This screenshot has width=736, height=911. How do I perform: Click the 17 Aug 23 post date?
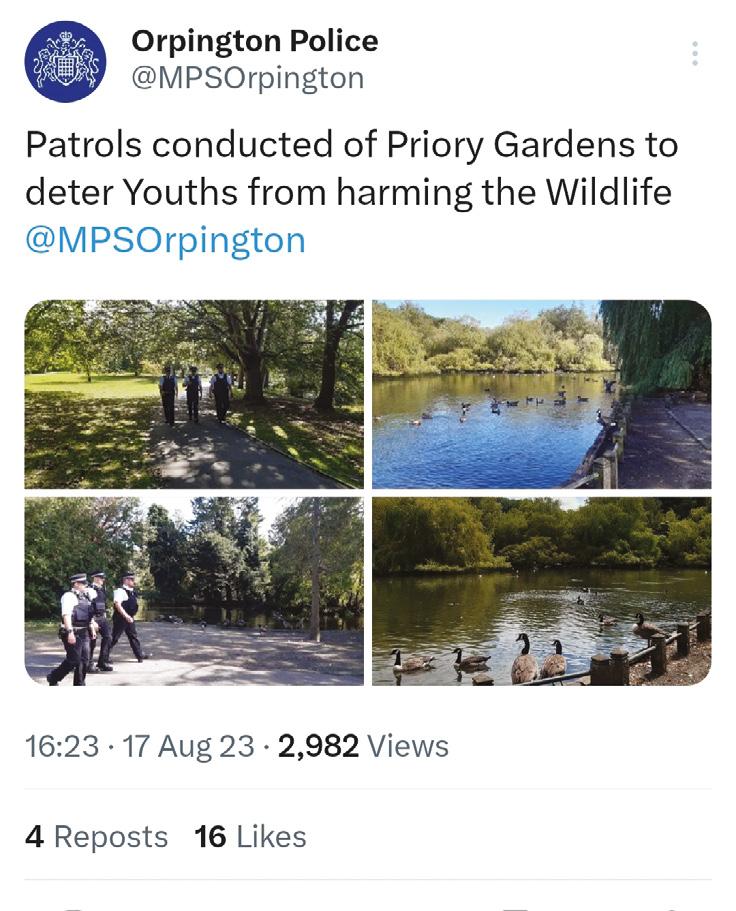point(188,746)
